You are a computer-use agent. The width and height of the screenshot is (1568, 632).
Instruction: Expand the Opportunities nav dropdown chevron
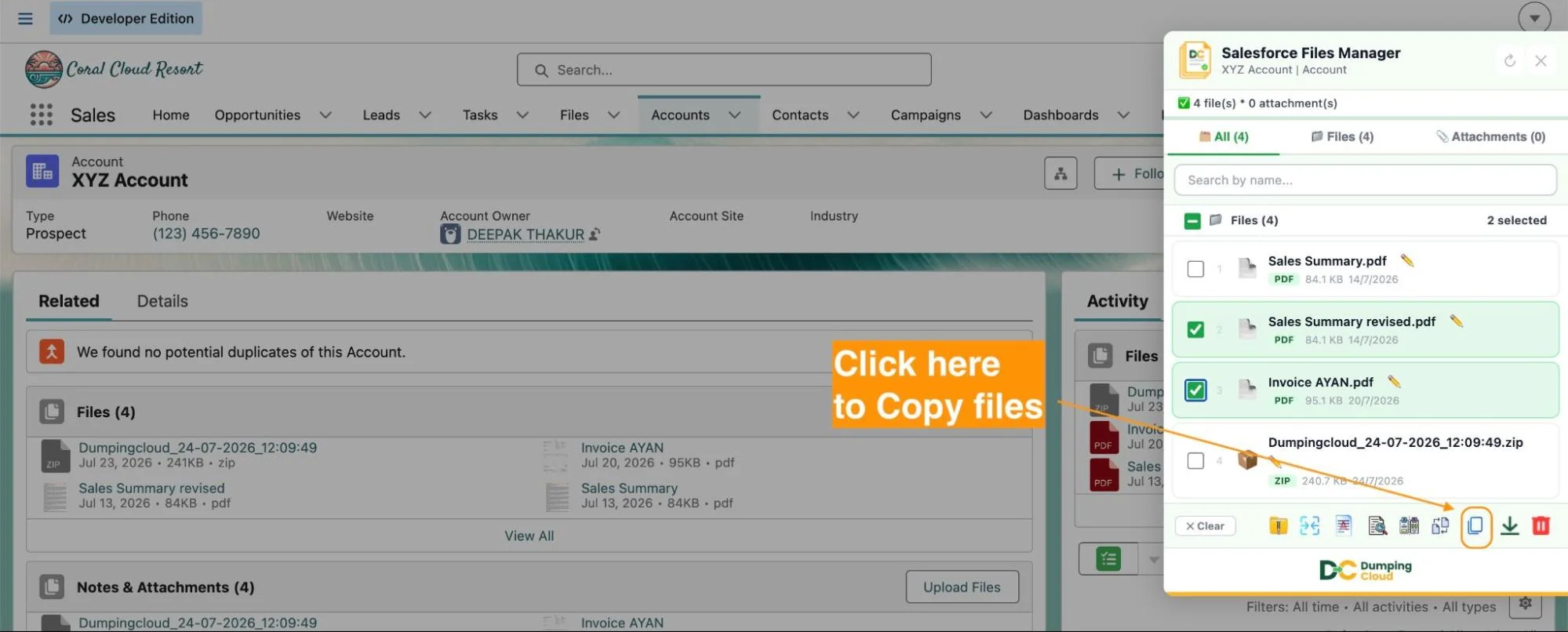click(326, 115)
